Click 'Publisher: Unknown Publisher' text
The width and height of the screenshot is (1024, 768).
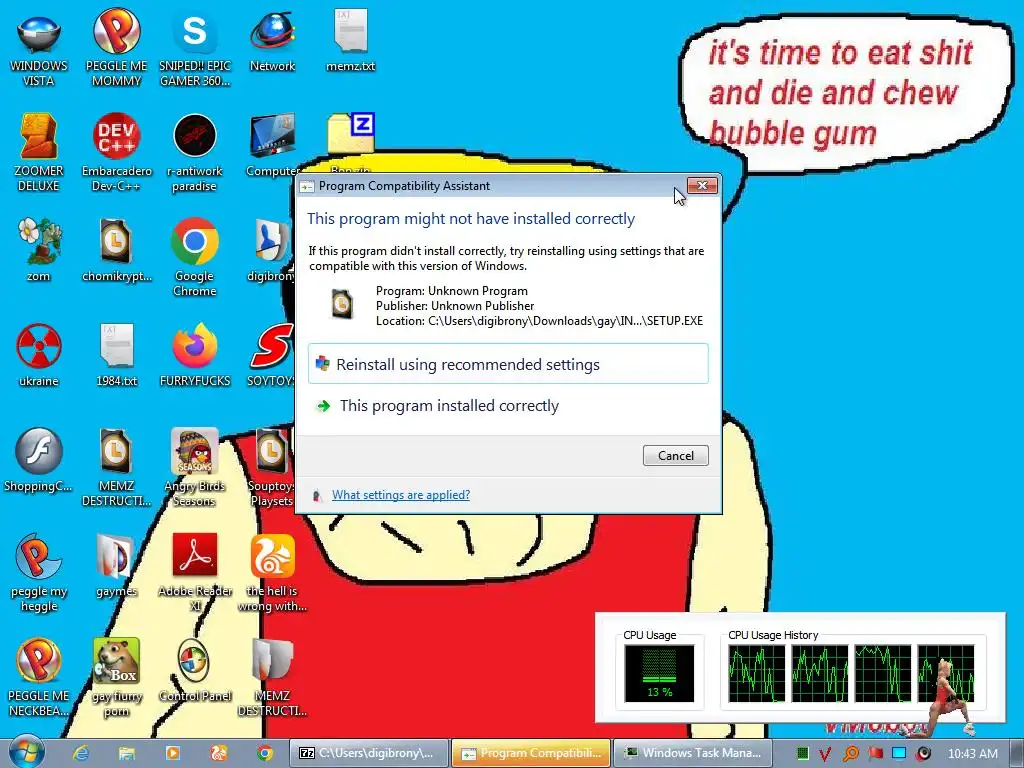[x=455, y=306]
